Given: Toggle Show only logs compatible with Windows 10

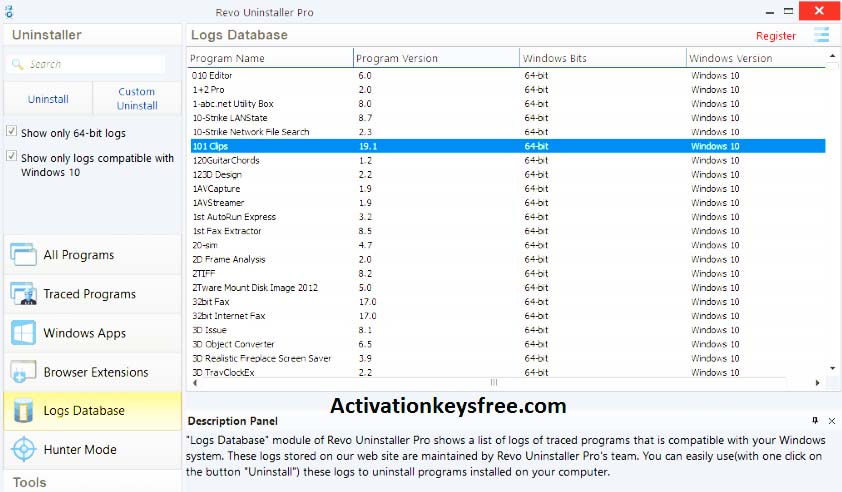Looking at the screenshot, I should click(x=11, y=156).
